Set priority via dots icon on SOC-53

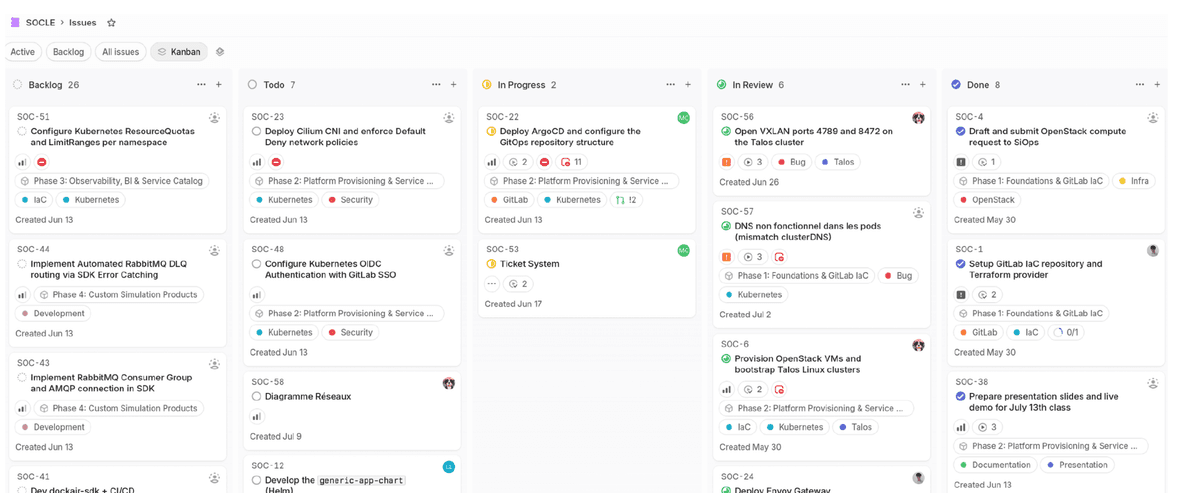(x=492, y=284)
